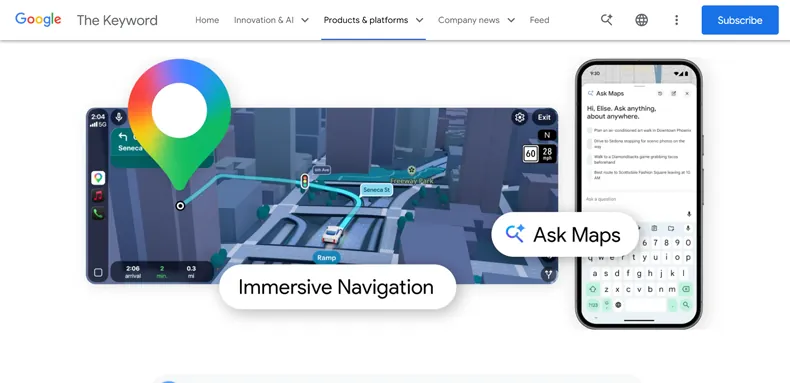Open the Innovation & AI menu

pos(264,20)
